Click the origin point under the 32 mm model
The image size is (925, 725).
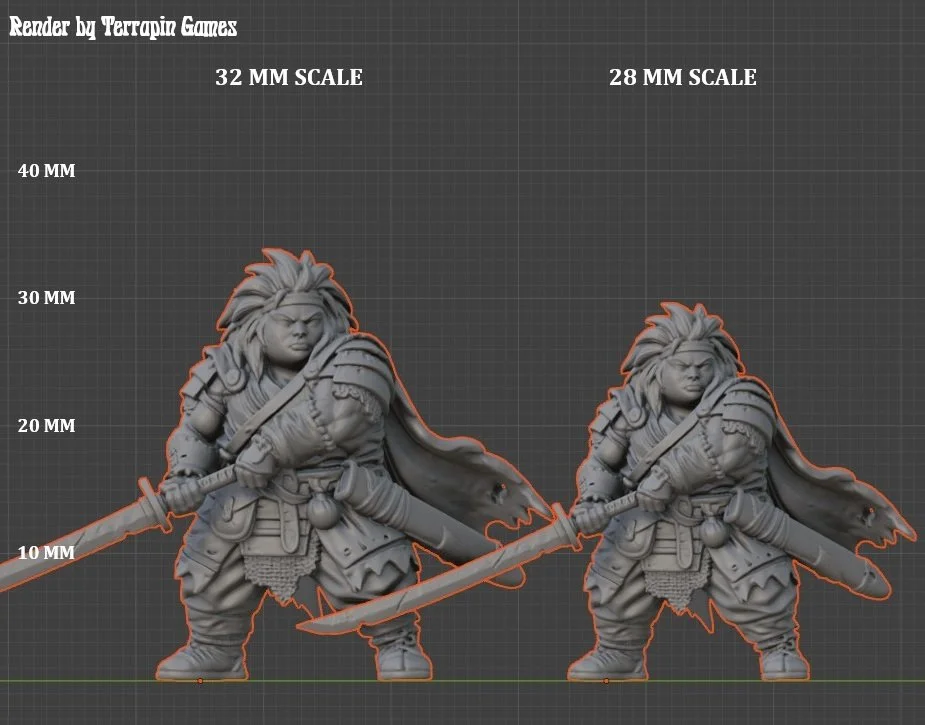[x=200, y=681]
